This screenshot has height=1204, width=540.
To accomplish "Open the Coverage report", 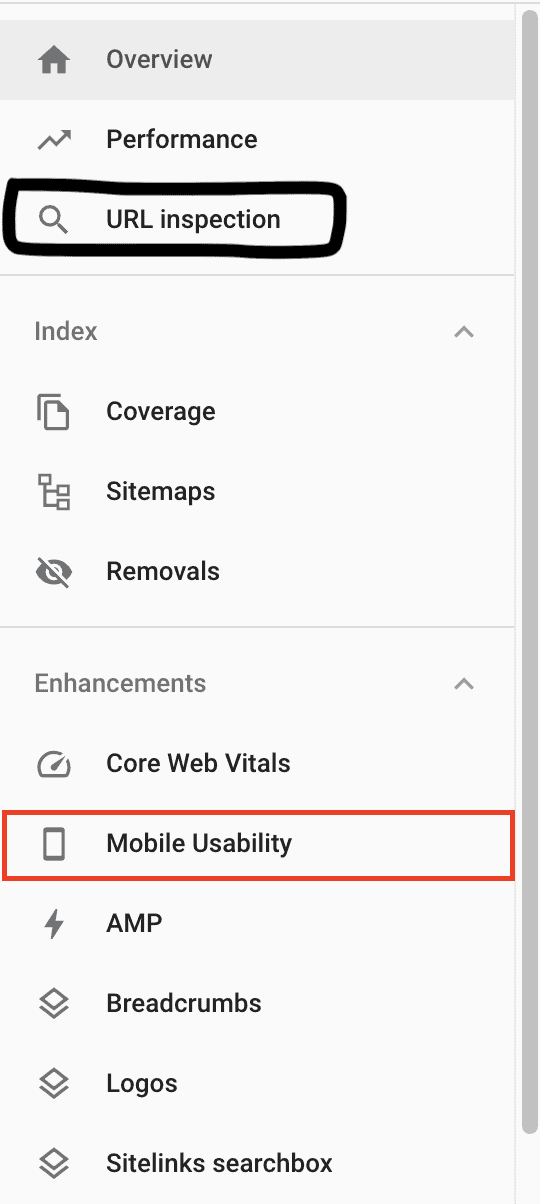I will [x=258, y=412].
